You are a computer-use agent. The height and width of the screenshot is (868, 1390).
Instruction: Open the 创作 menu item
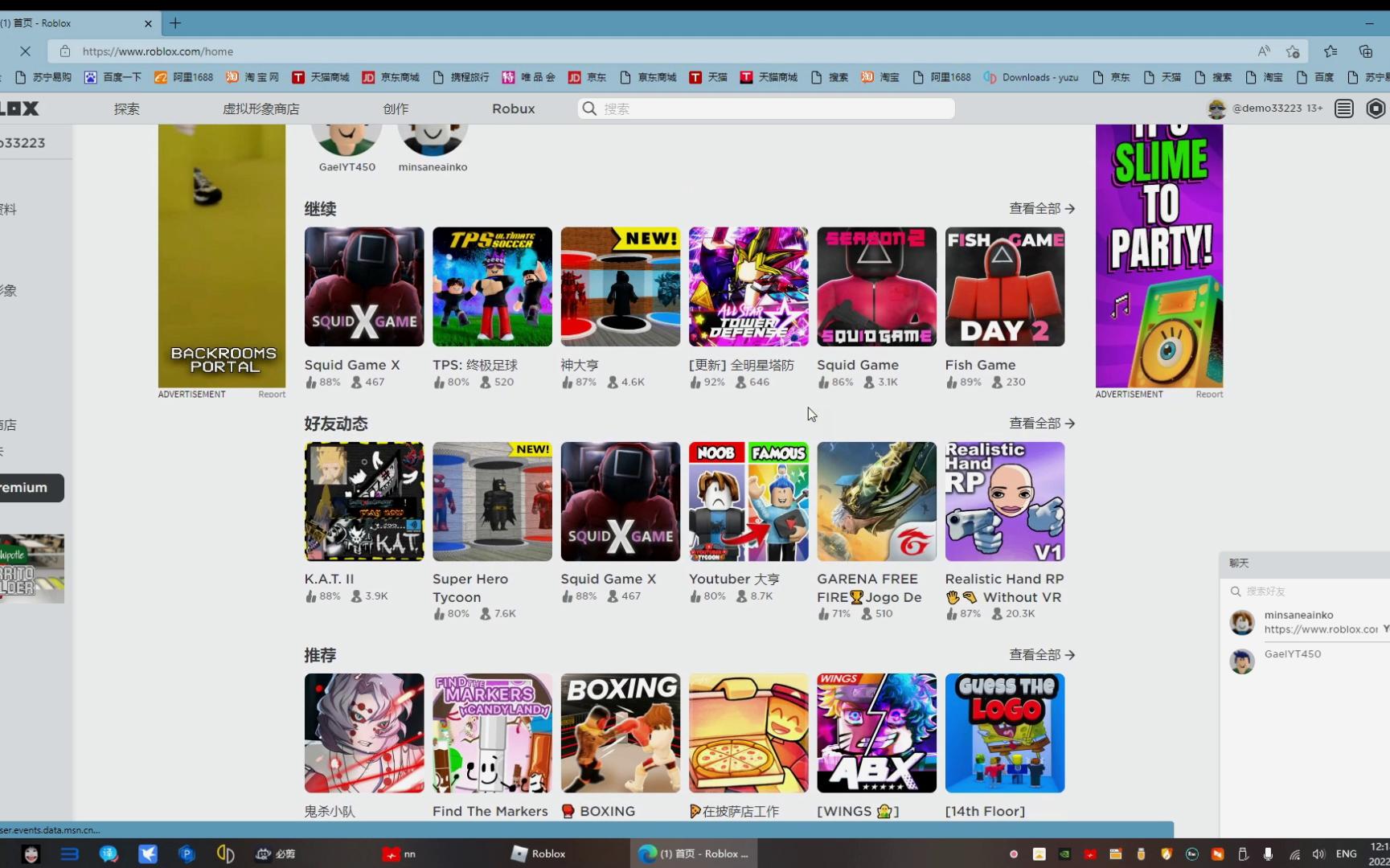click(x=396, y=108)
